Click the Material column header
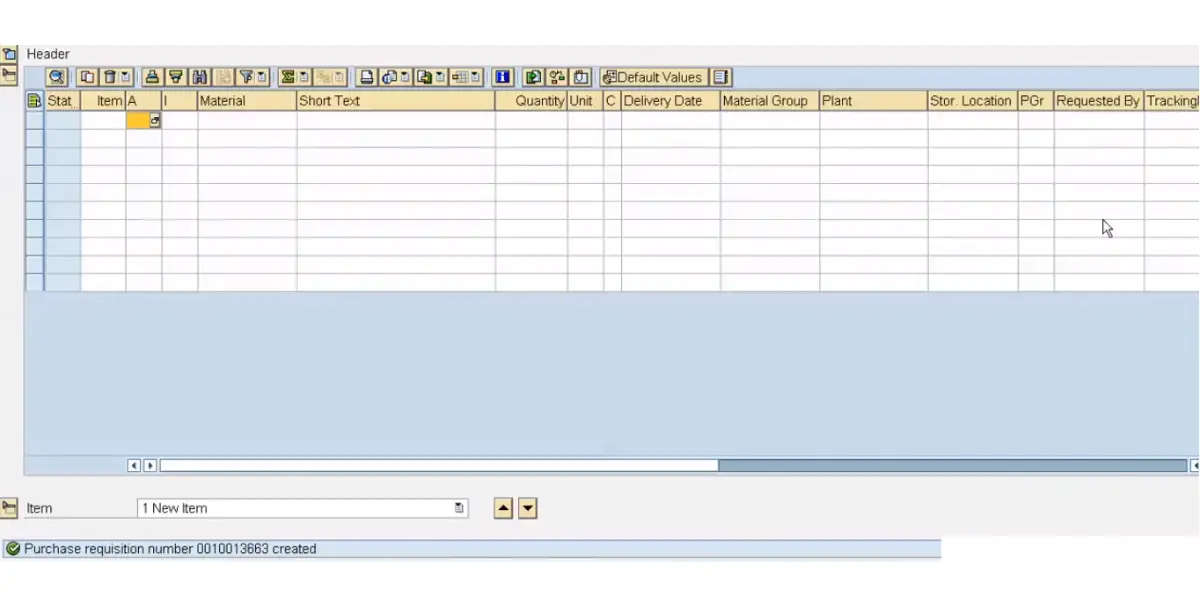This screenshot has width=1200, height=600. tap(247, 101)
